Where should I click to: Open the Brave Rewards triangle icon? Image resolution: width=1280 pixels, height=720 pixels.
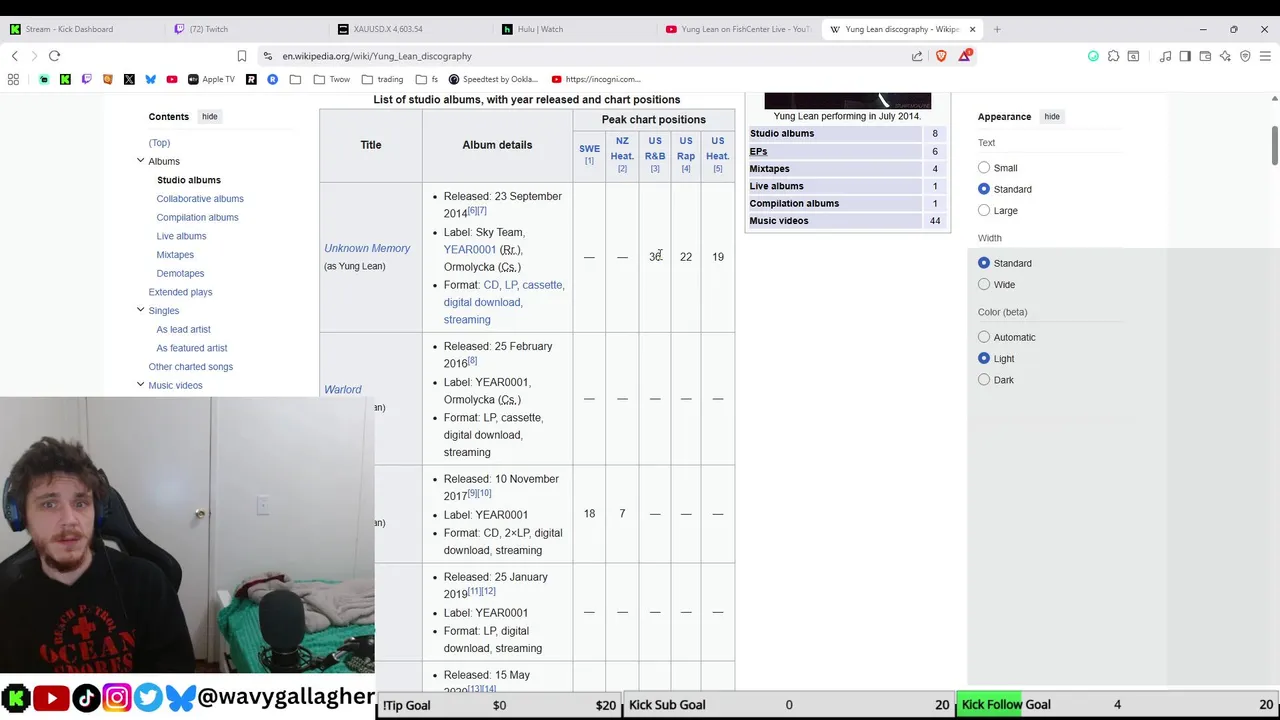[x=964, y=56]
